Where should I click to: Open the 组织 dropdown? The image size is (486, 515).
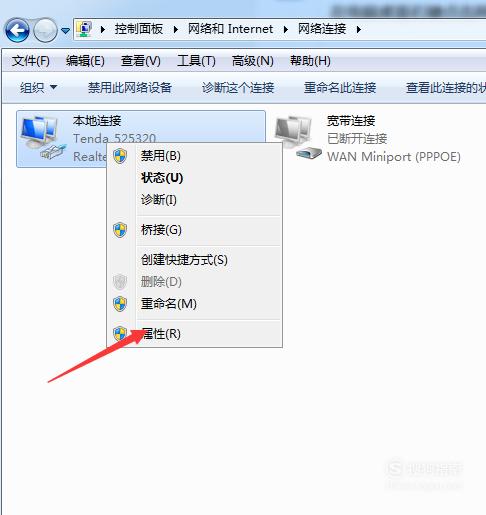coord(38,88)
